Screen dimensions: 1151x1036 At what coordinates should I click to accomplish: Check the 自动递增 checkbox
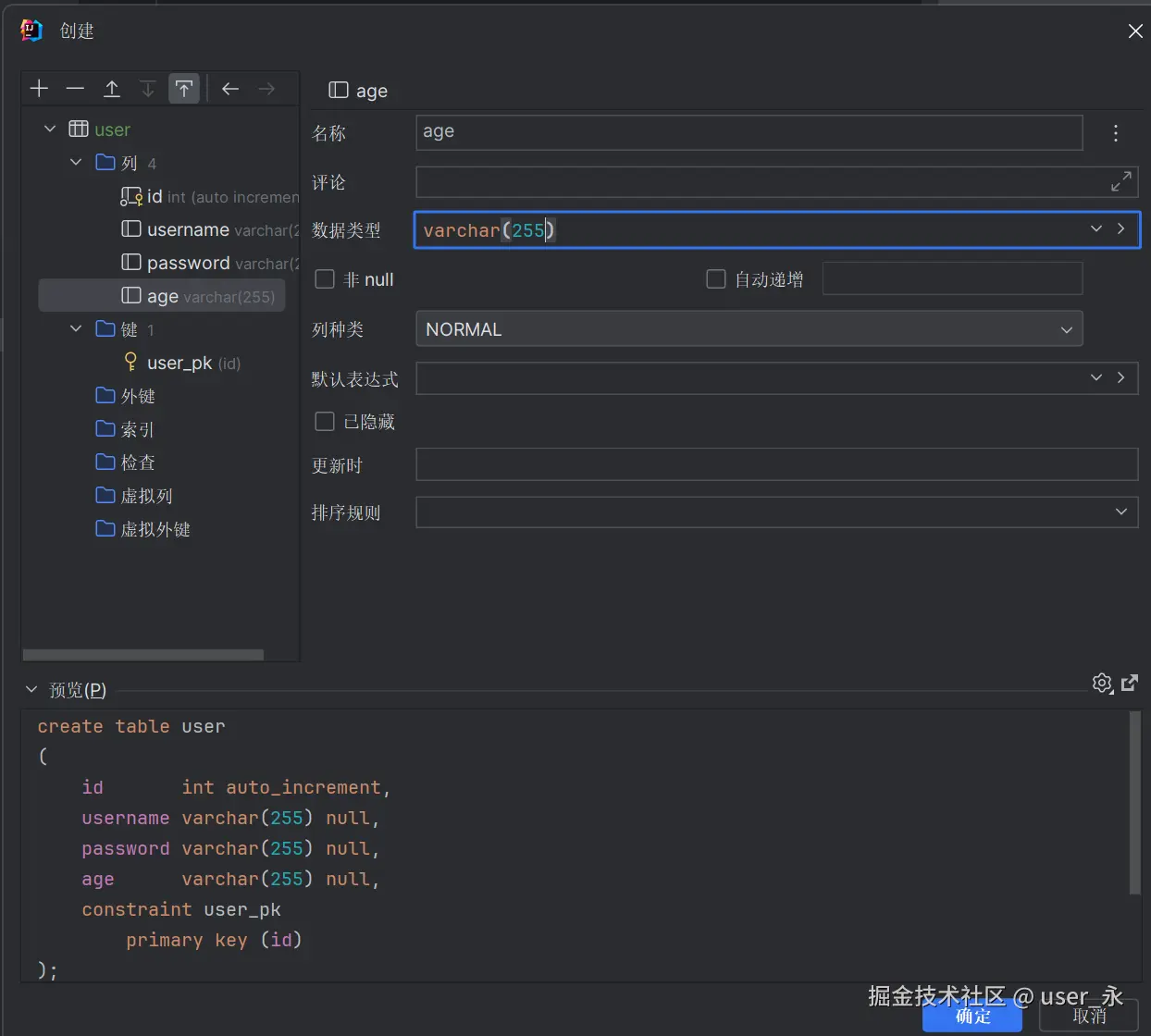(716, 279)
